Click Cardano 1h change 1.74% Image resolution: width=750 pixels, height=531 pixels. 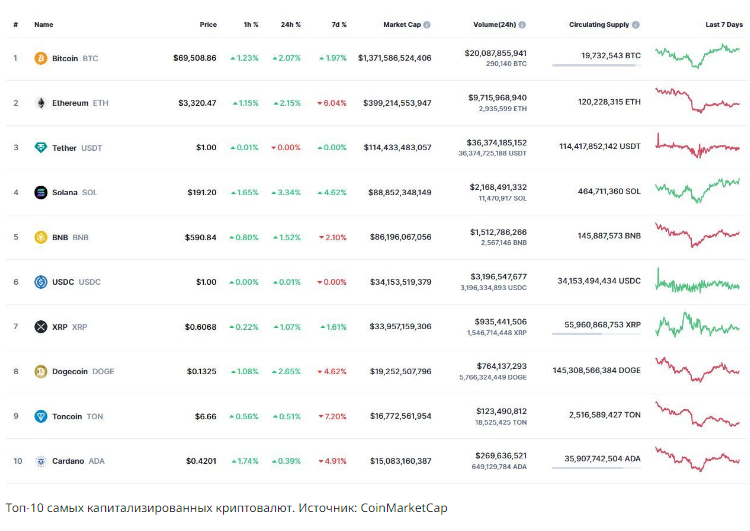click(x=244, y=461)
